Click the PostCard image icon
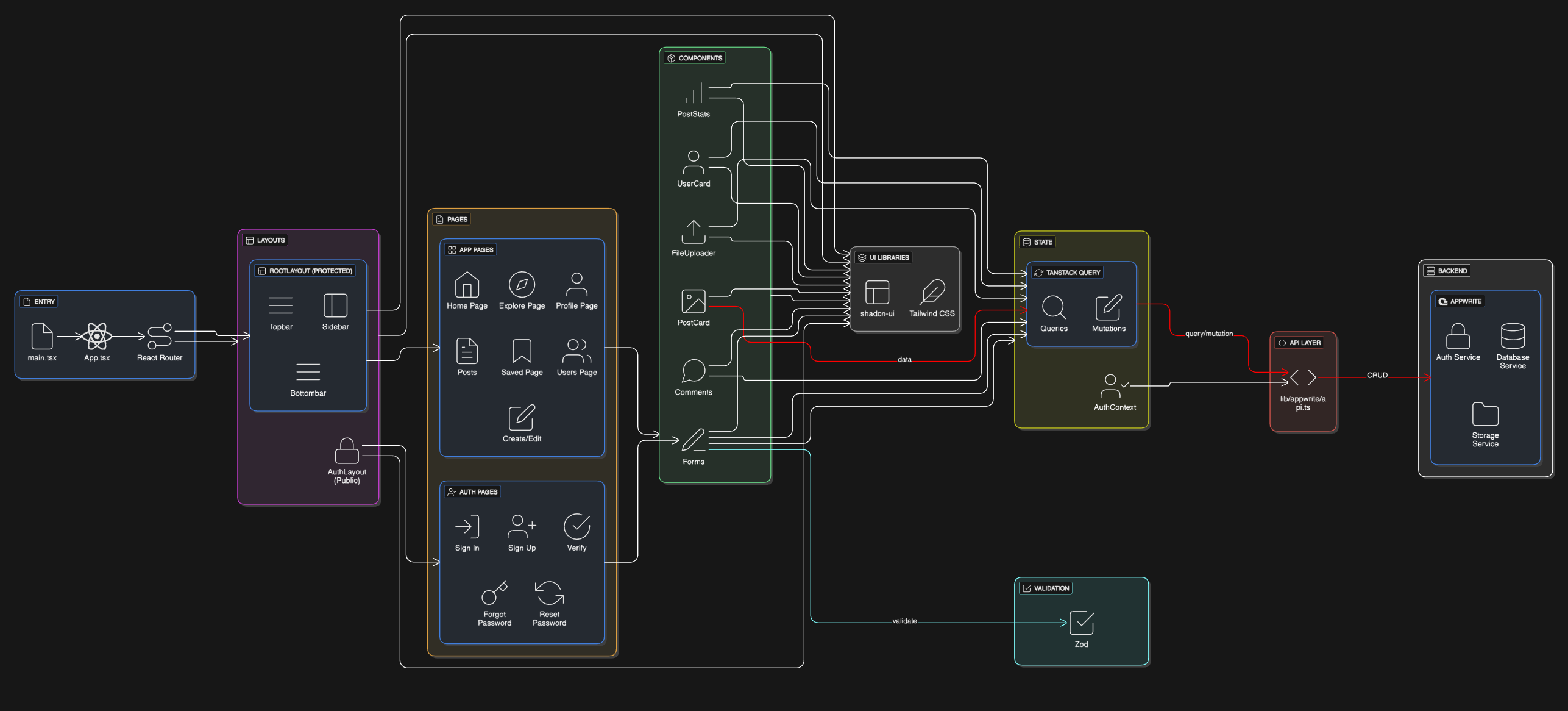The height and width of the screenshot is (711, 1568). (x=693, y=301)
